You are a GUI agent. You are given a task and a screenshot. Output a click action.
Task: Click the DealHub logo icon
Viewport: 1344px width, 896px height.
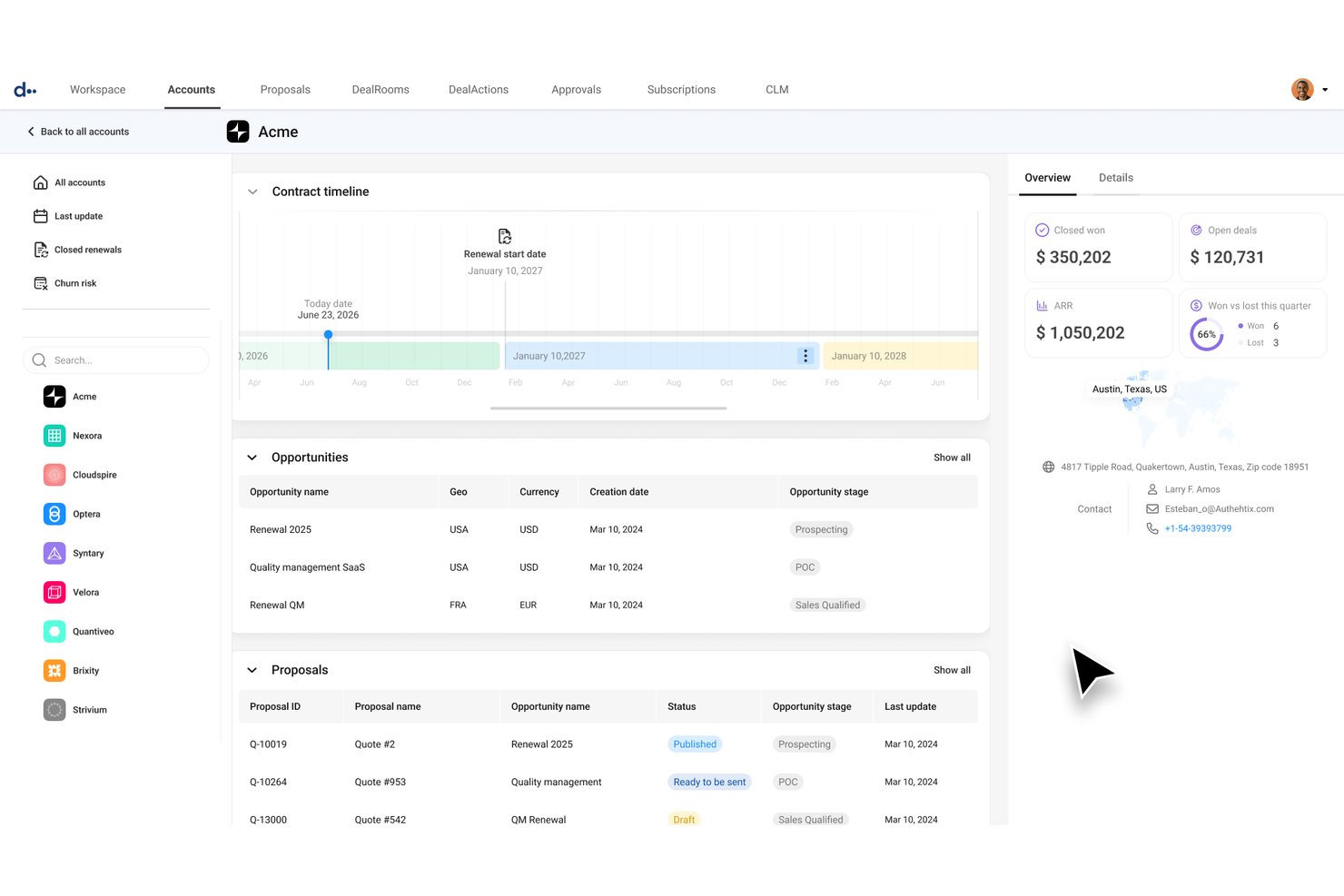[x=25, y=90]
